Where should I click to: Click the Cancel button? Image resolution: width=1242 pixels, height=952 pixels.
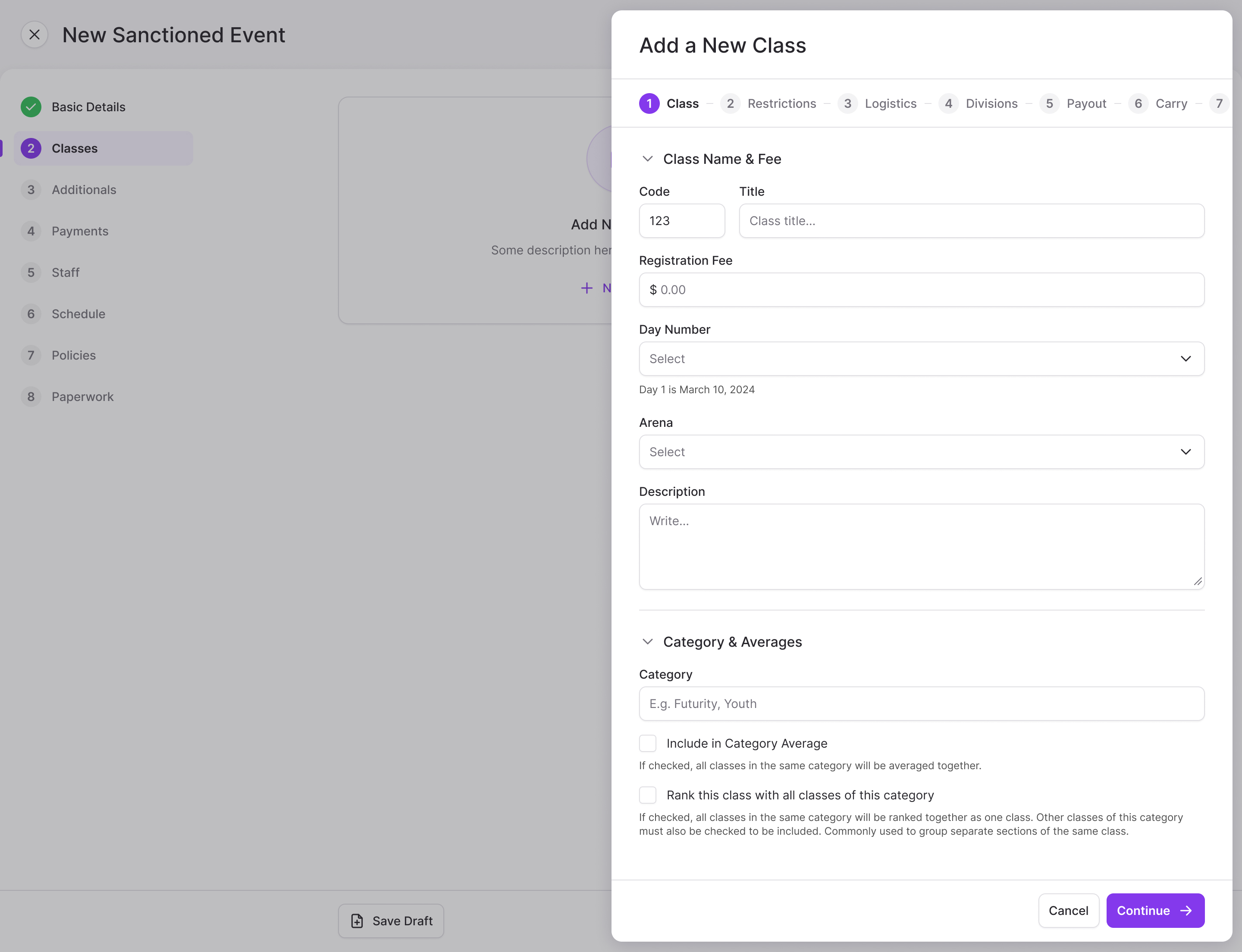pos(1069,911)
